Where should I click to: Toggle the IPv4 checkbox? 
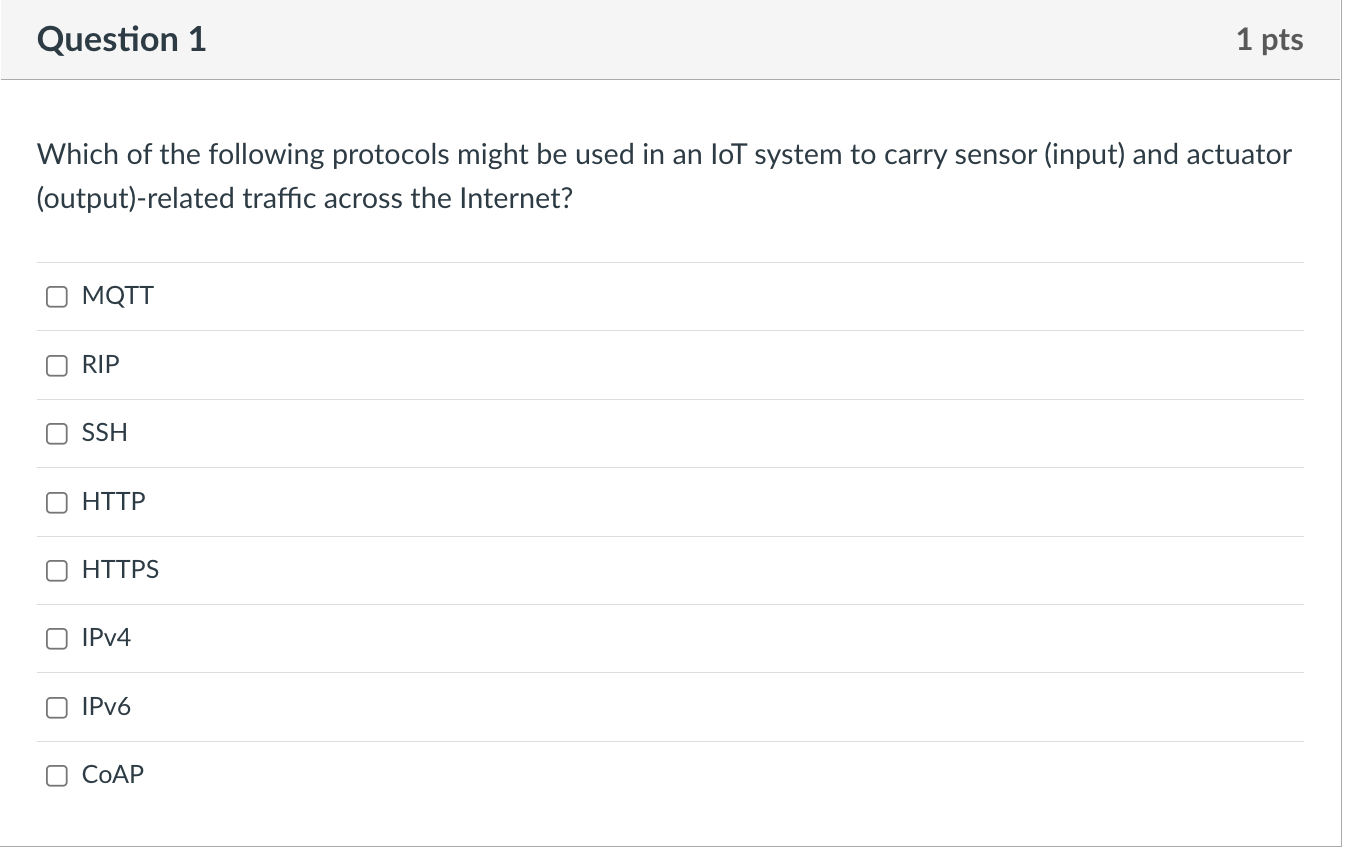tap(57, 638)
